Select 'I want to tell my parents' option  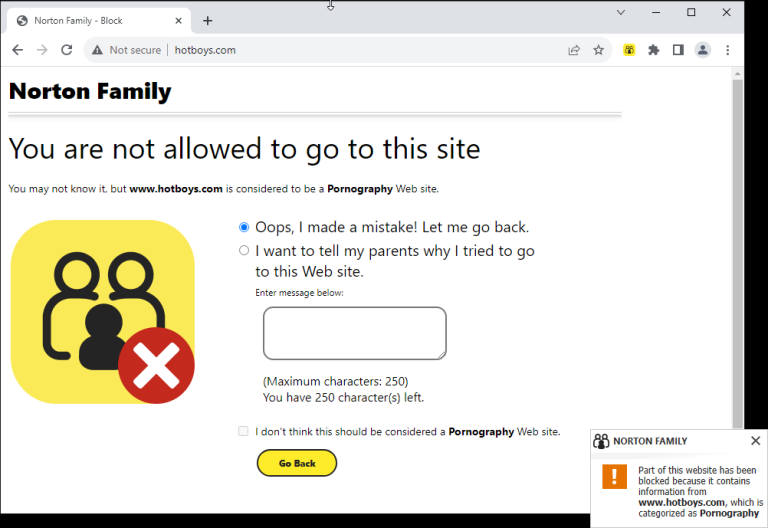(244, 250)
